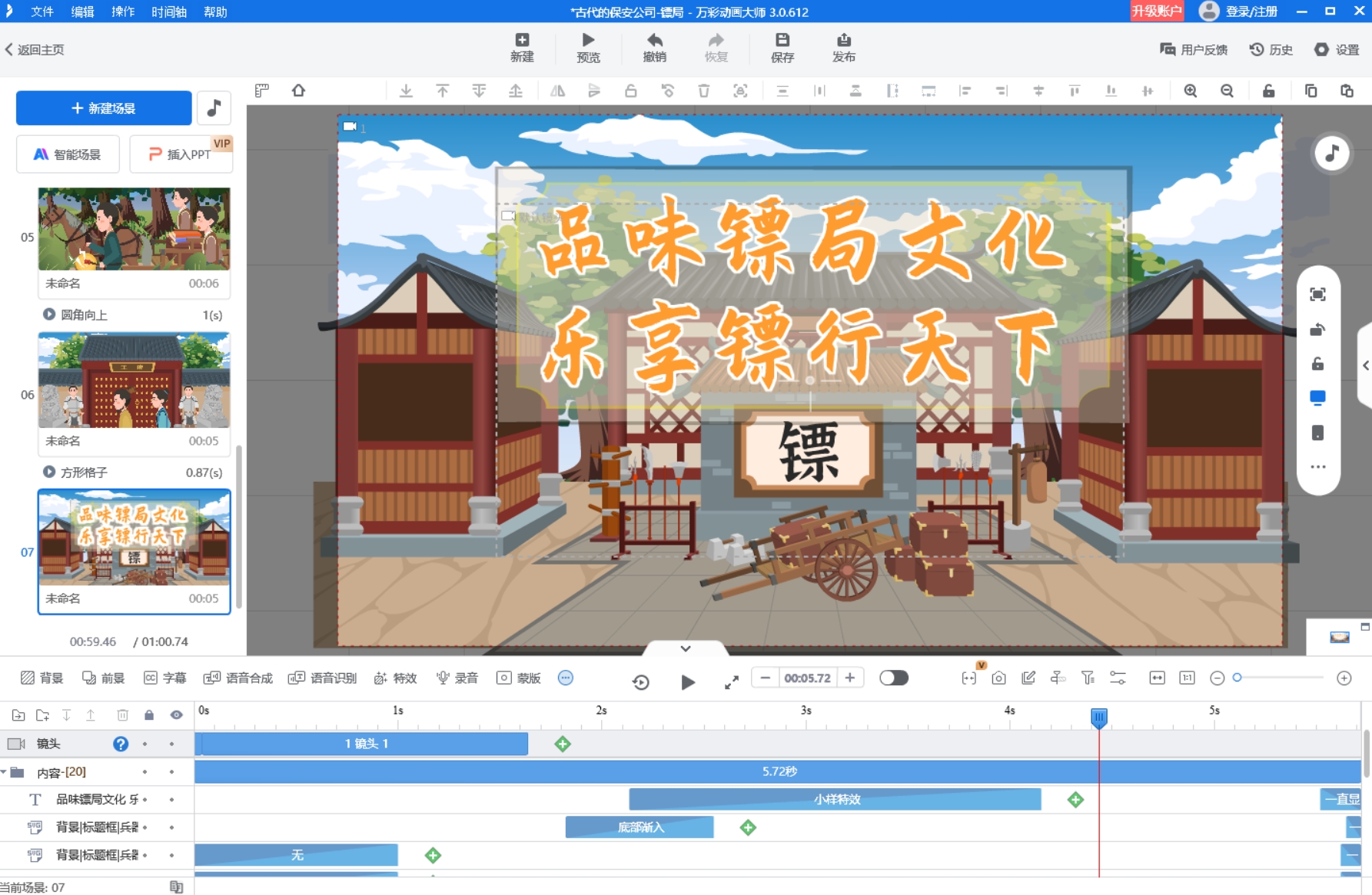Open the 帮助 menu
Viewport: 1372px width, 895px height.
[x=215, y=12]
